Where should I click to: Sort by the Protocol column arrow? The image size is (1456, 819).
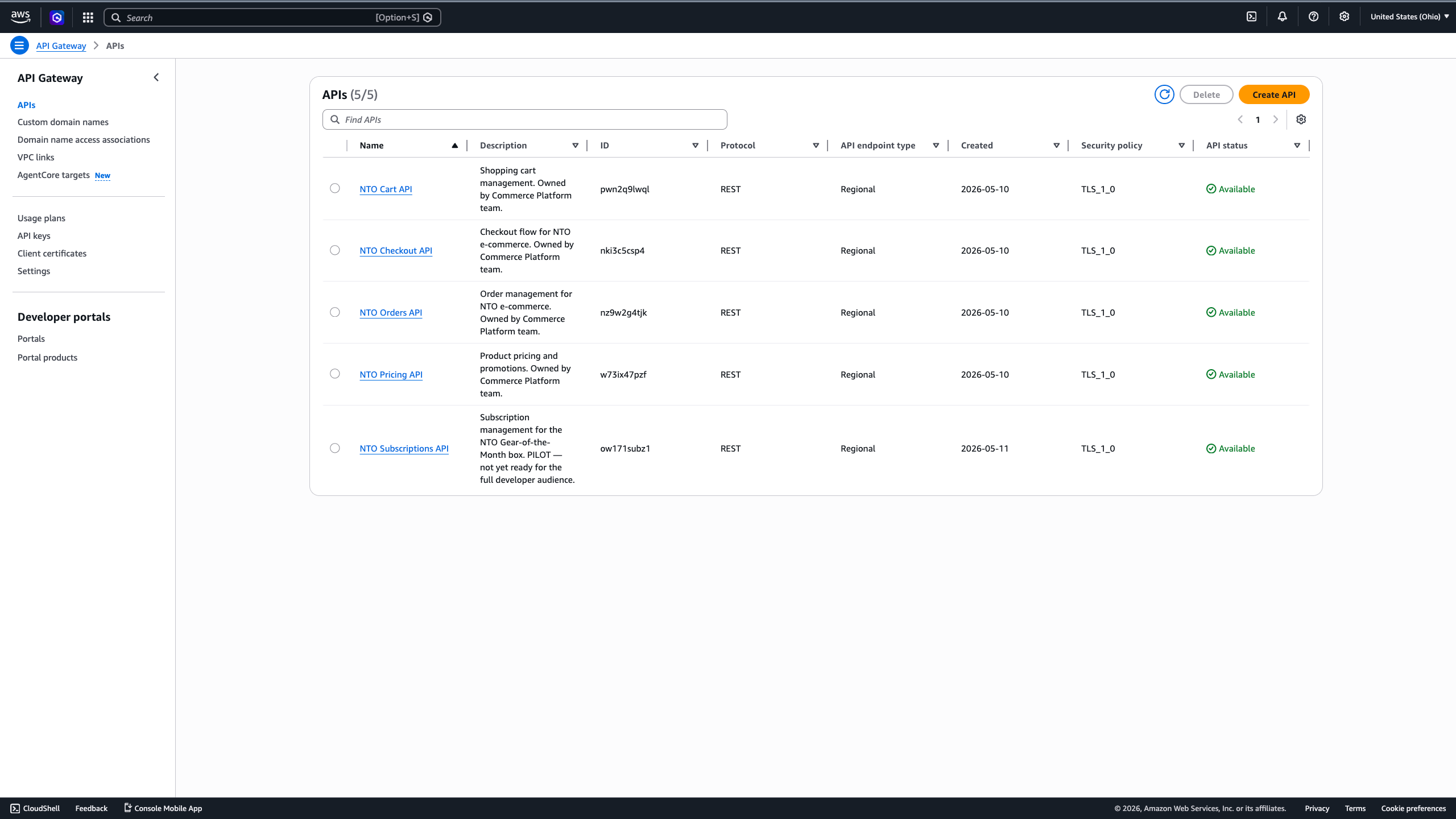tap(816, 146)
